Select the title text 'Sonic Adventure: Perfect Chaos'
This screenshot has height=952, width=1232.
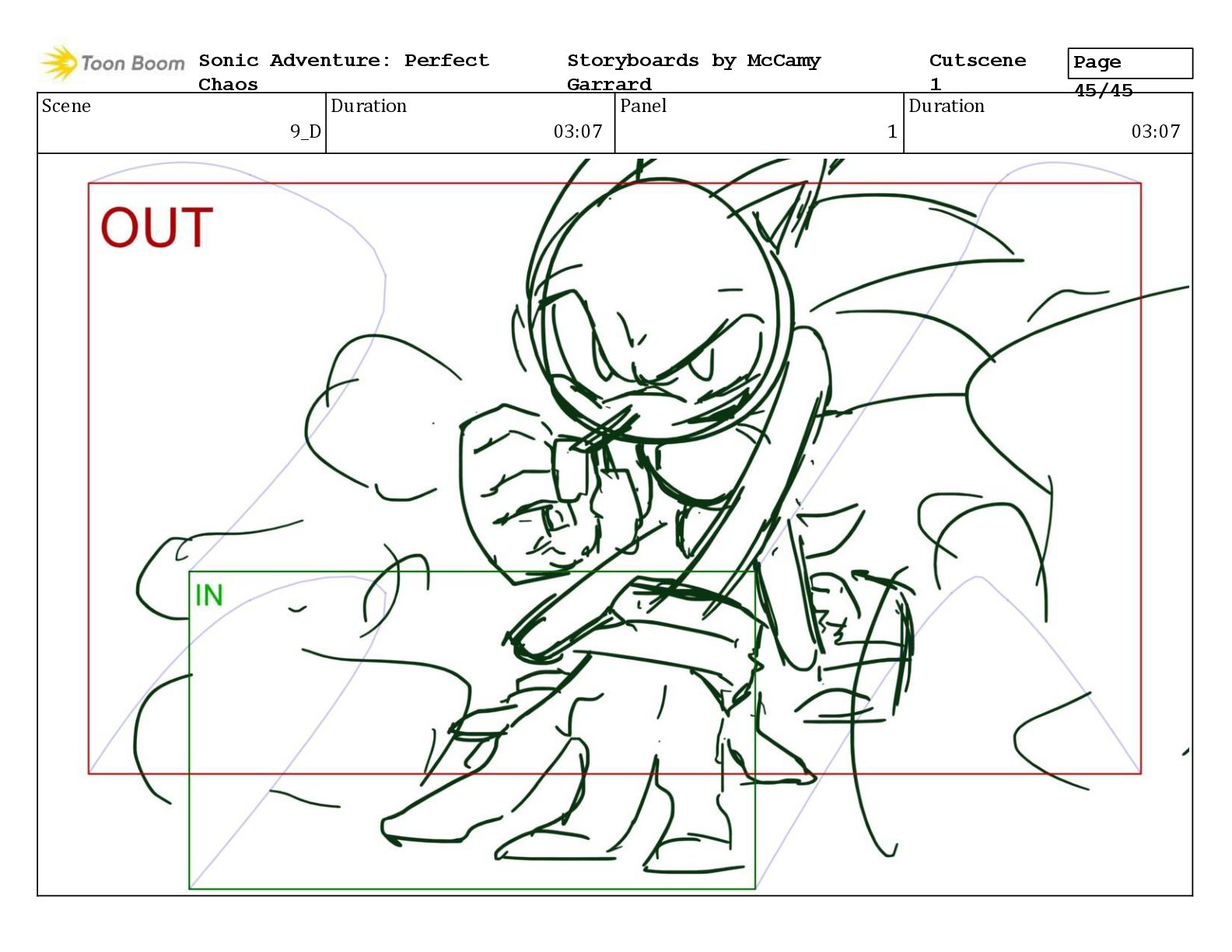point(344,72)
